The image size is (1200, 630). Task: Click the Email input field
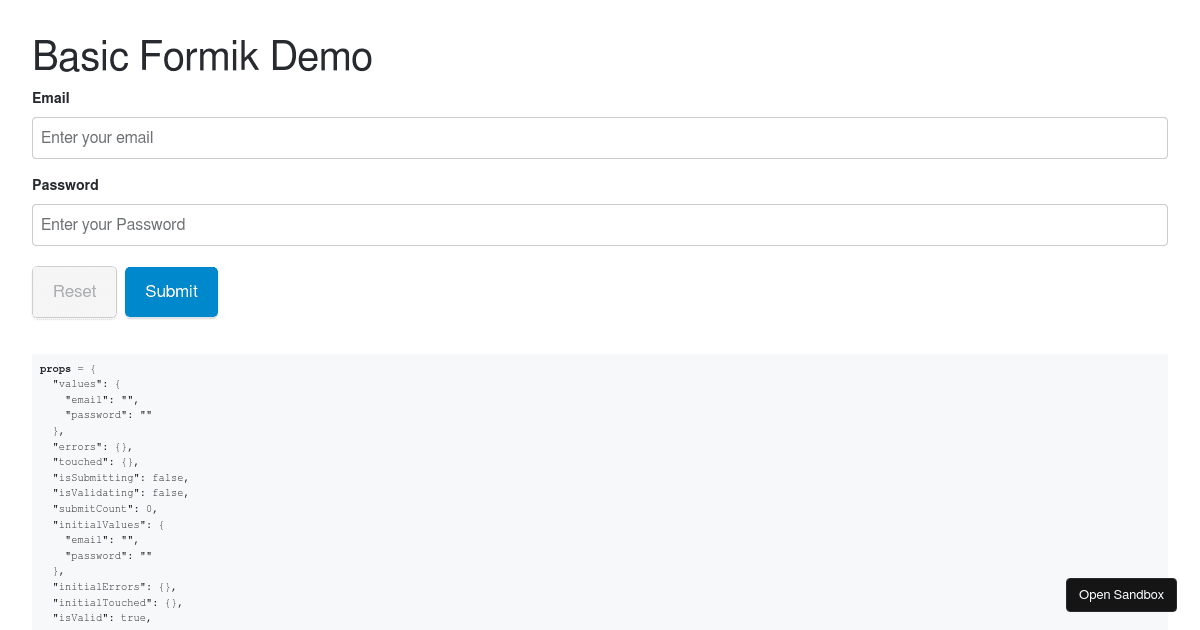(600, 138)
